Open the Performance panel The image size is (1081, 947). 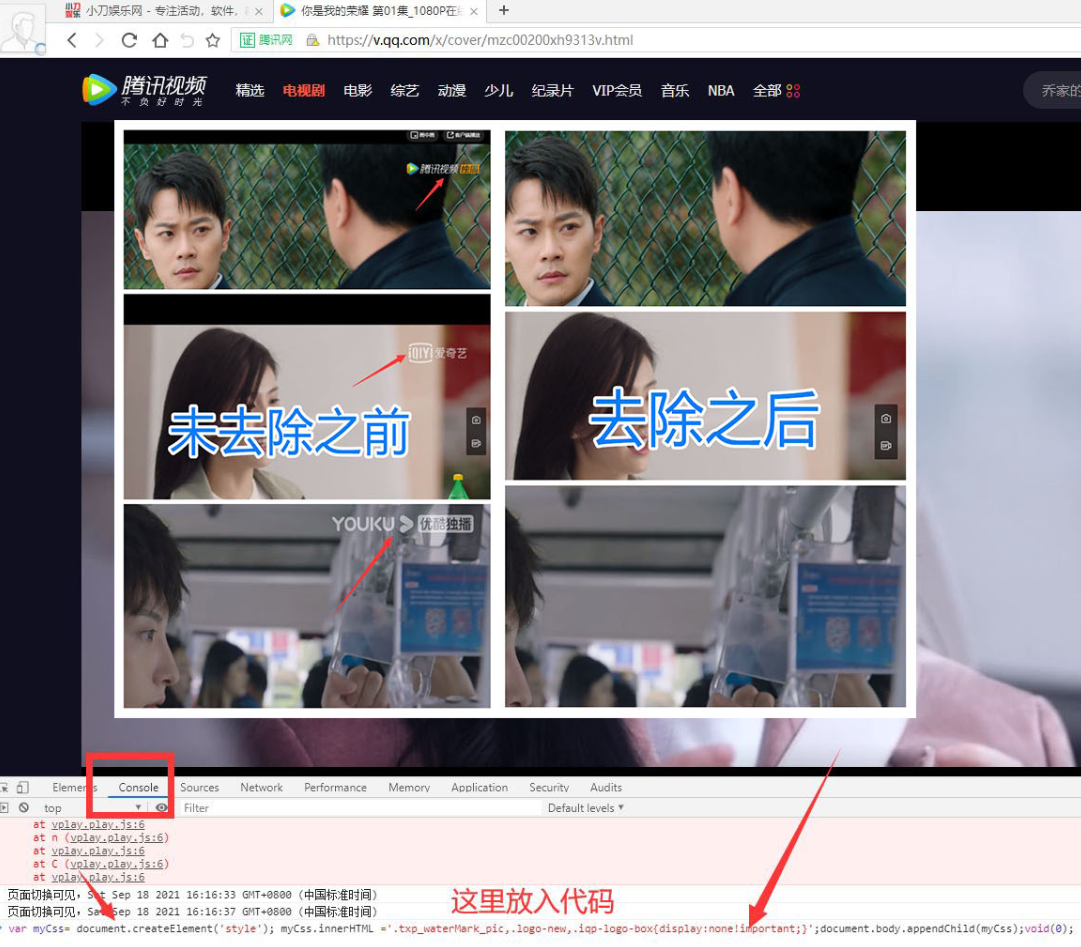tap(335, 787)
